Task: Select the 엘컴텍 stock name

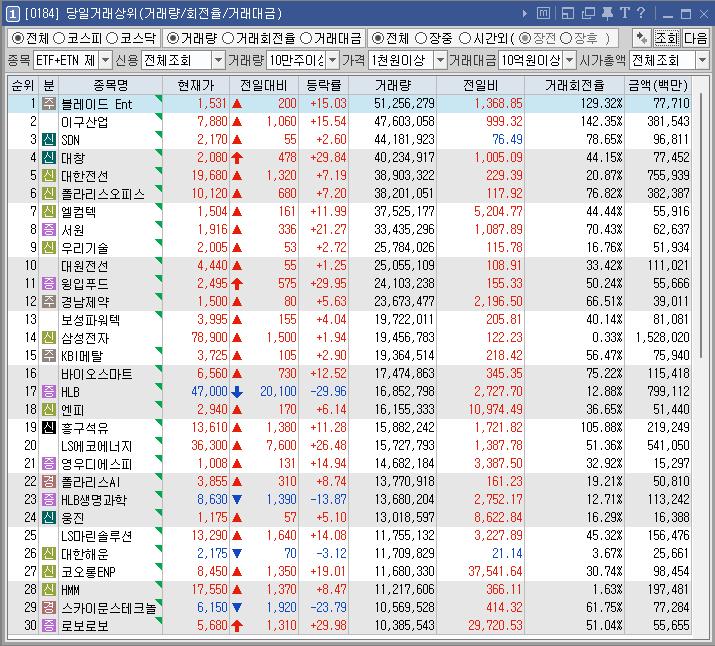Action: 78,212
